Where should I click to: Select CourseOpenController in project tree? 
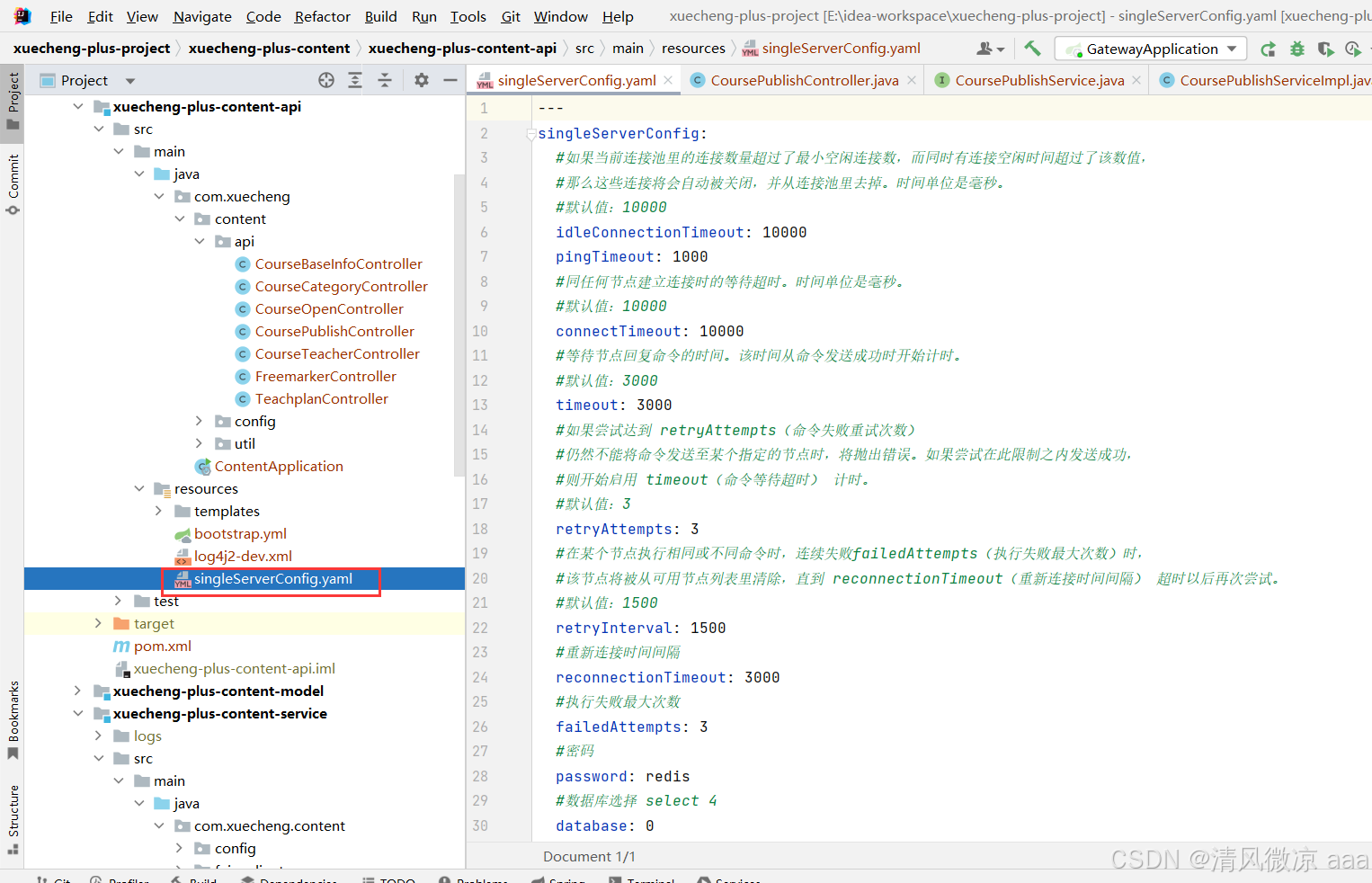(329, 308)
